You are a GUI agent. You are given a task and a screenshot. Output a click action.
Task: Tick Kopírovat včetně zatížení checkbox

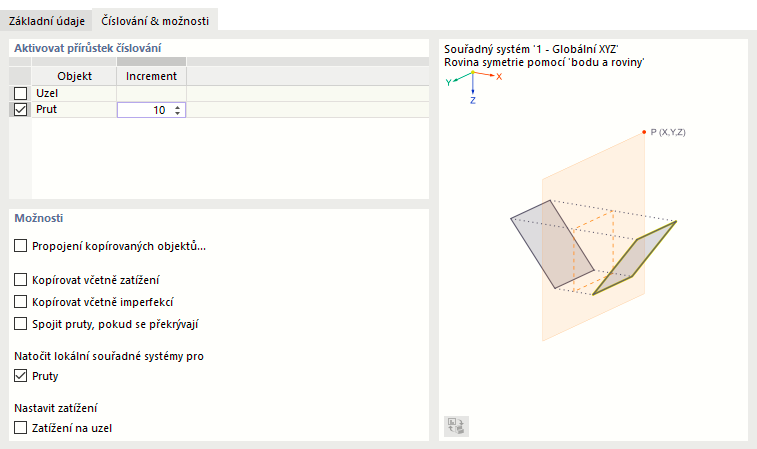pyautogui.click(x=21, y=280)
